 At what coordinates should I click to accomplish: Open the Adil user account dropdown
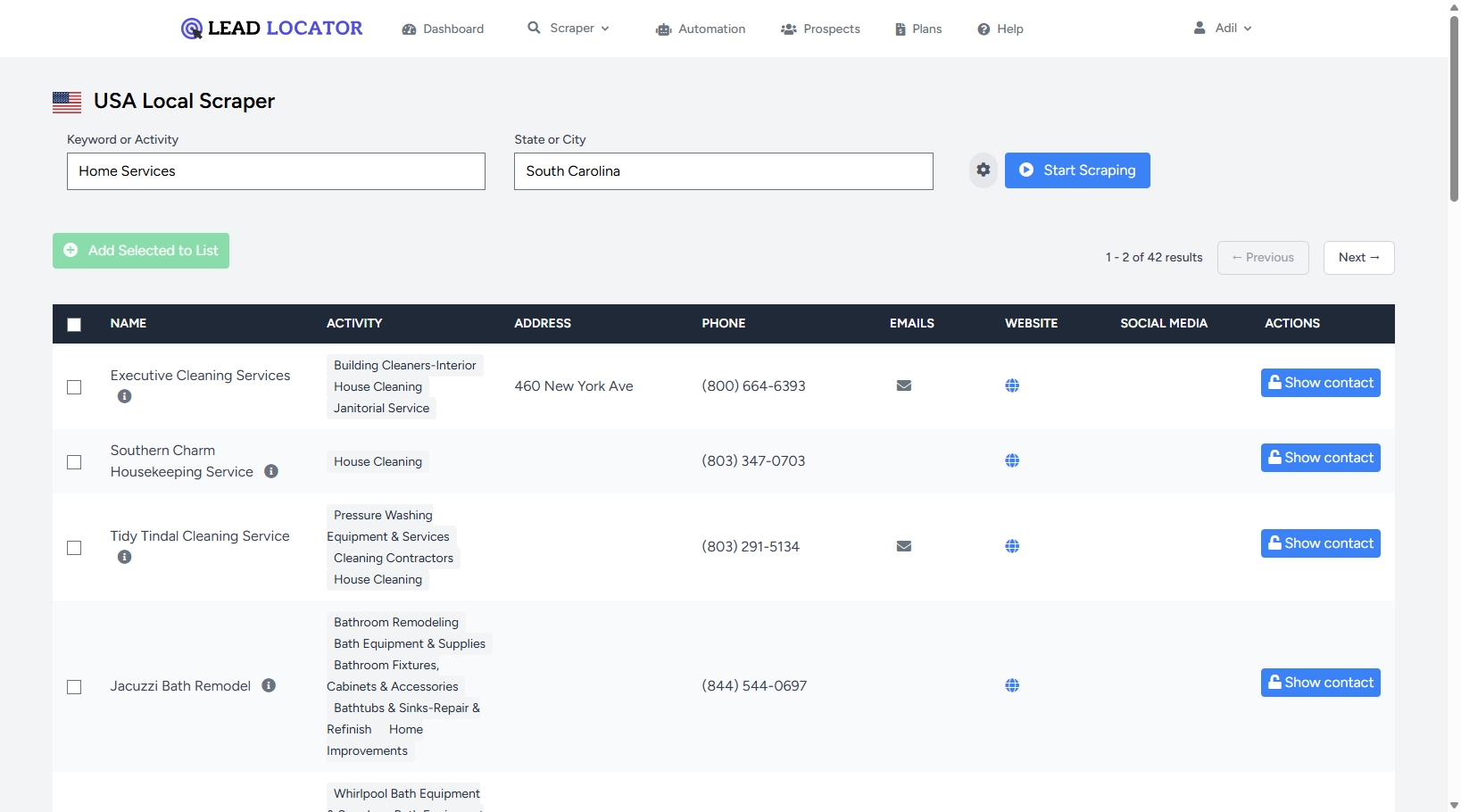click(1223, 29)
